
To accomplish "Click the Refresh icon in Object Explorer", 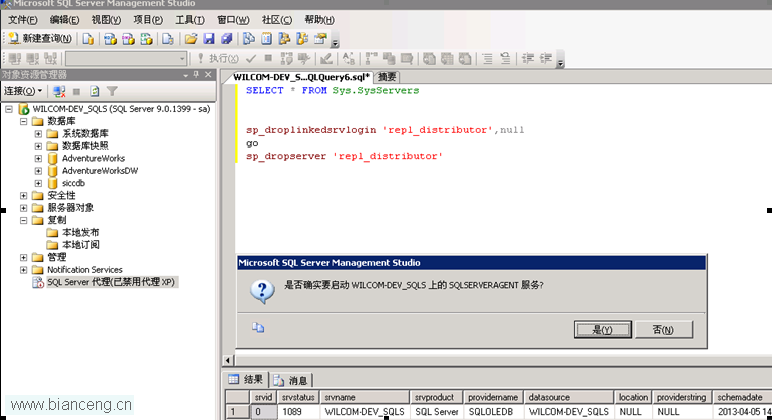I will tap(95, 91).
